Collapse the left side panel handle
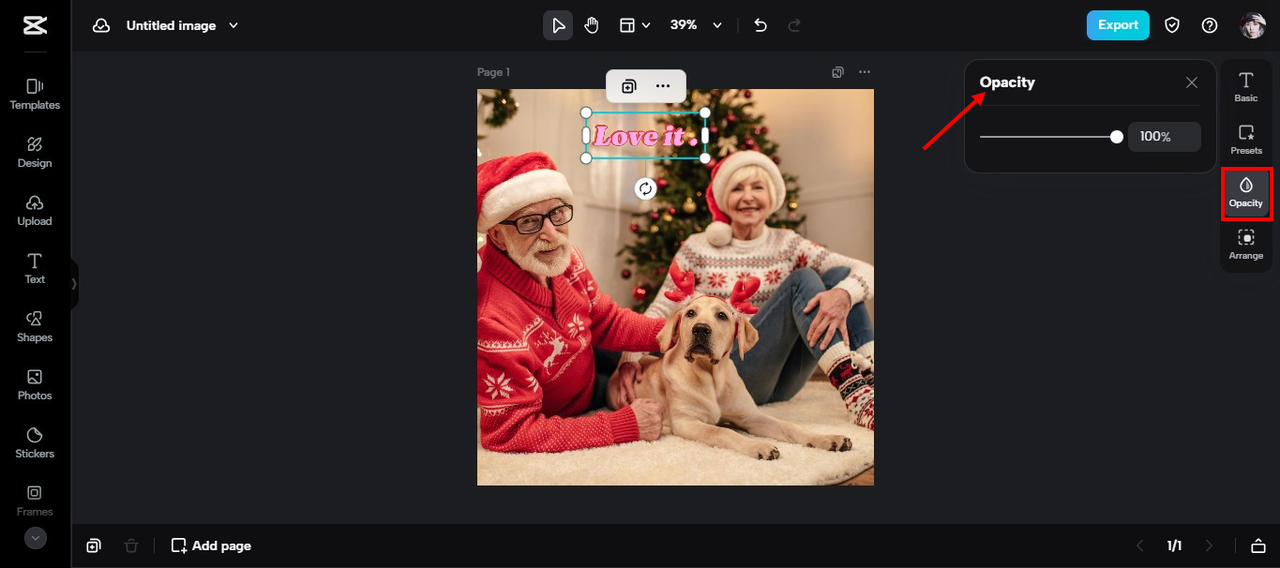This screenshot has height=568, width=1280. point(74,284)
